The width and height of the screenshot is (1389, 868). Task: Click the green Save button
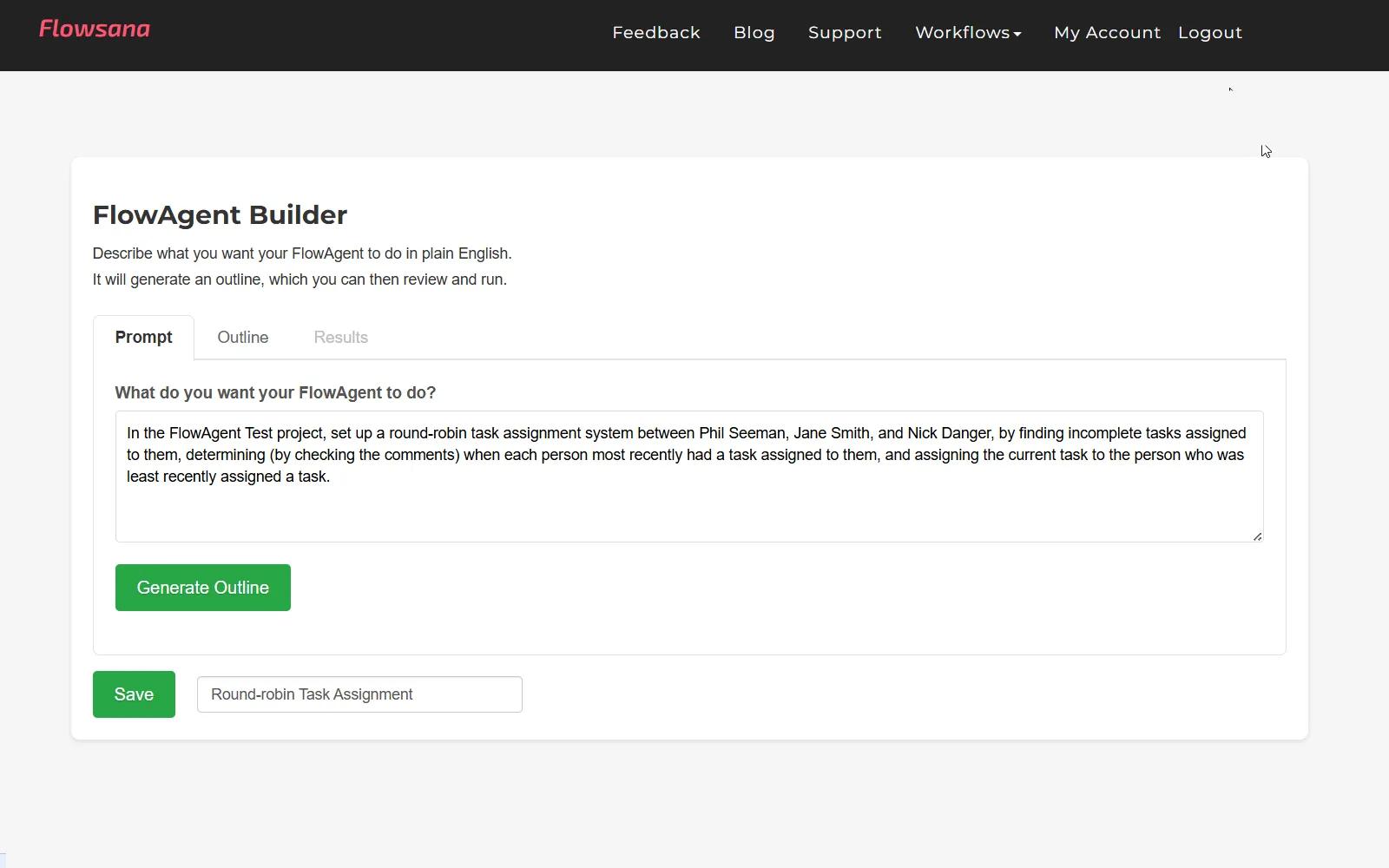[x=134, y=694]
